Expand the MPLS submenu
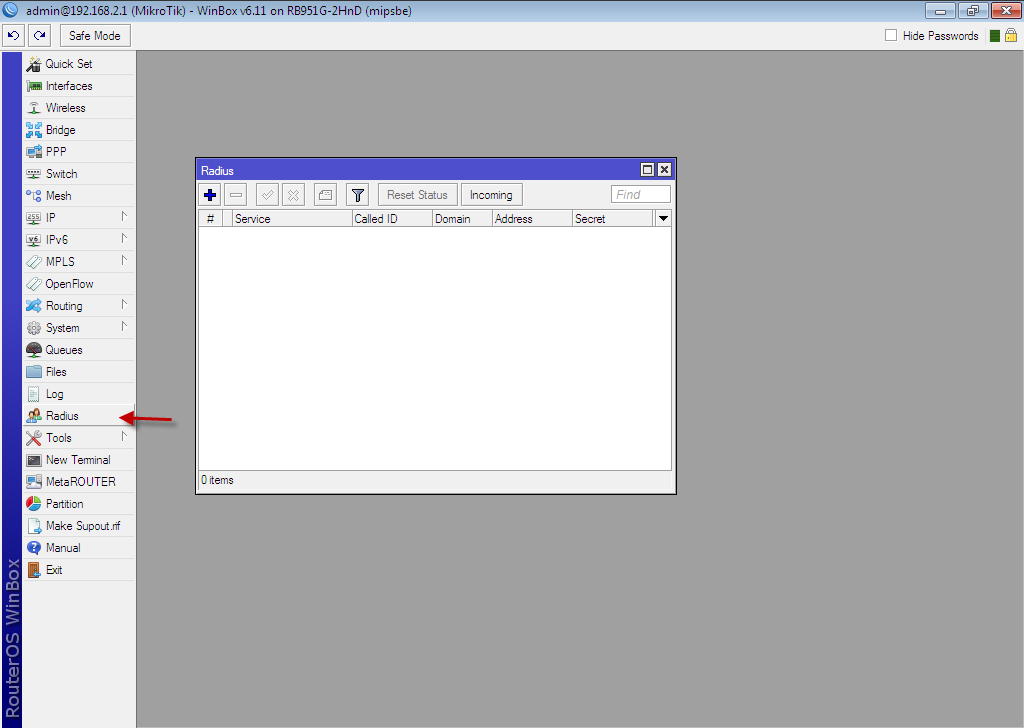The image size is (1024, 728). tap(79, 262)
